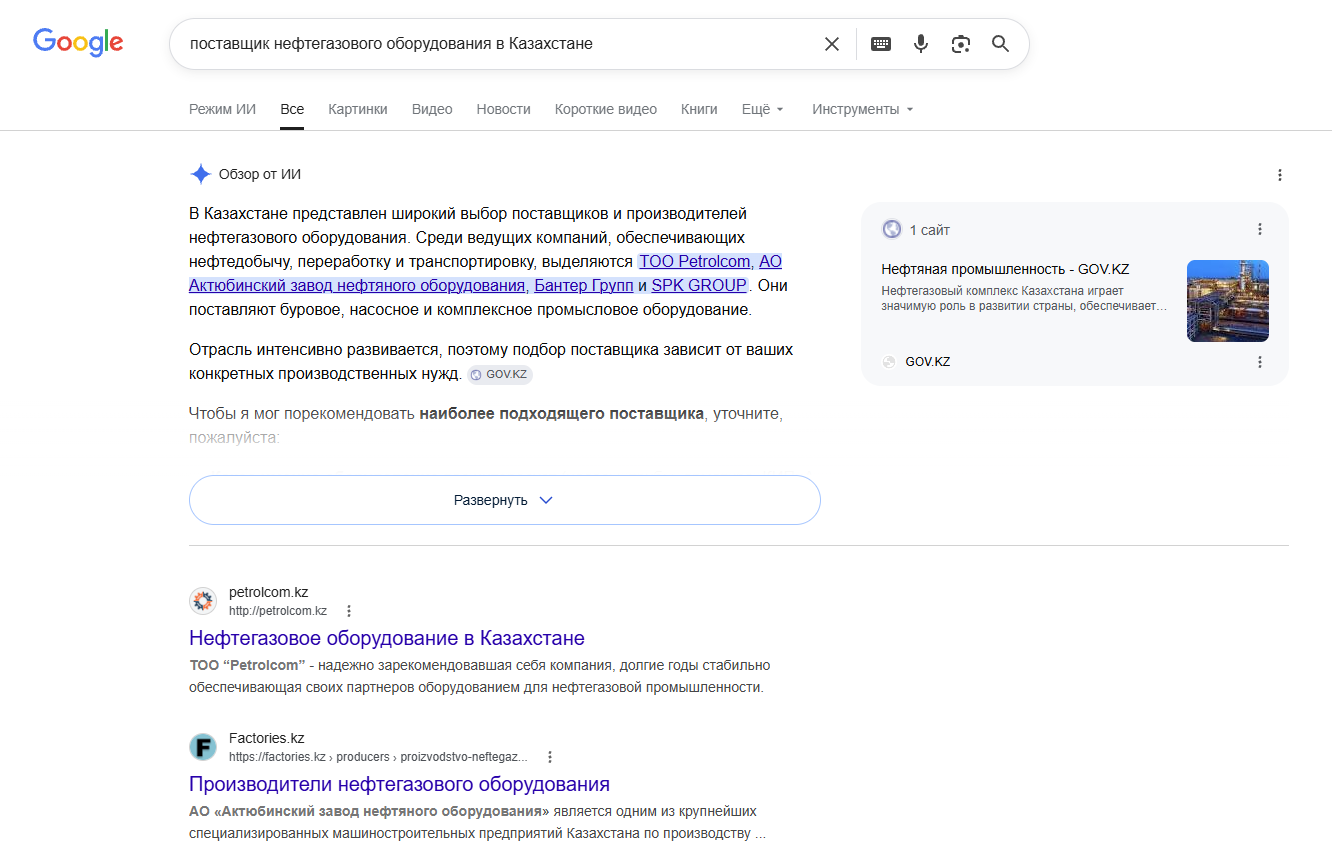Open the Бантер Групп link
Viewport: 1332px width, 861px height.
click(584, 285)
